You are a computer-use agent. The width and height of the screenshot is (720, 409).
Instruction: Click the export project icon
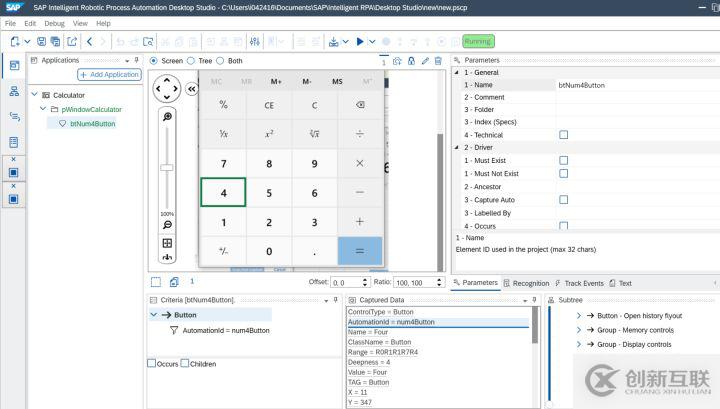(x=72, y=42)
